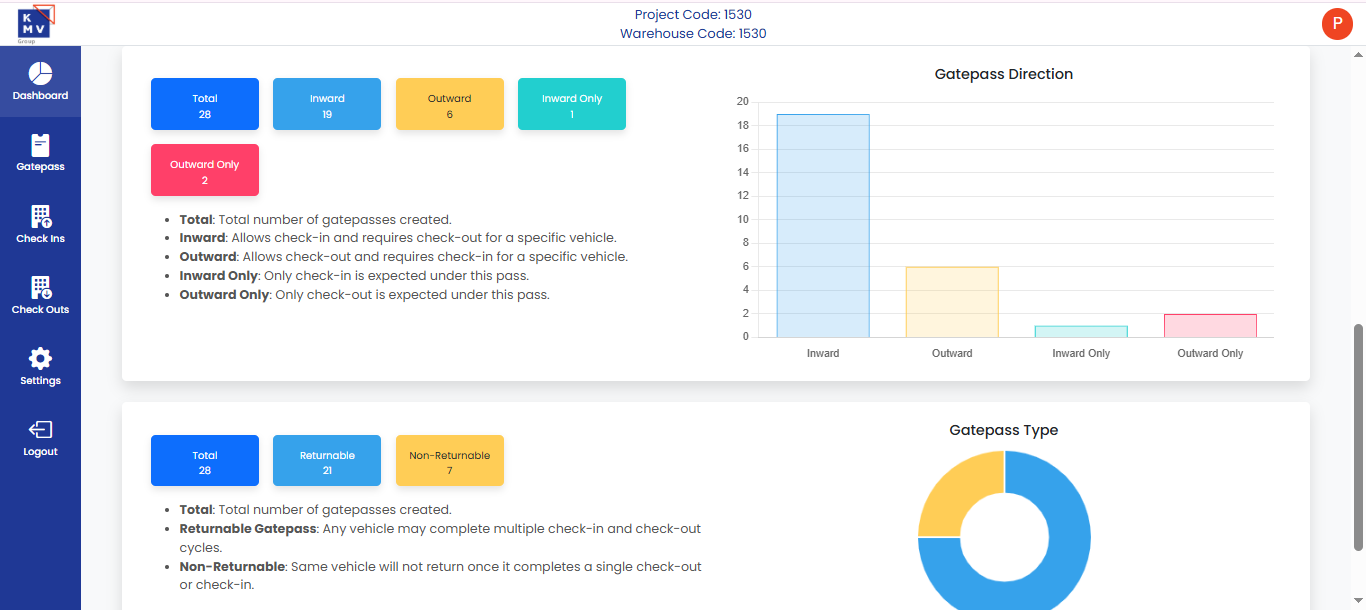
Task: Select the Total 28 direction card
Action: (205, 104)
